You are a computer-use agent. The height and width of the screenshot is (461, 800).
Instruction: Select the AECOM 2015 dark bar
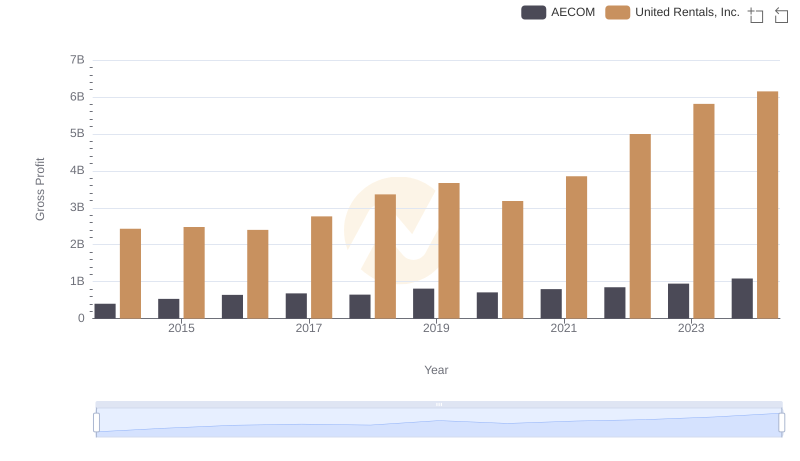tap(168, 309)
